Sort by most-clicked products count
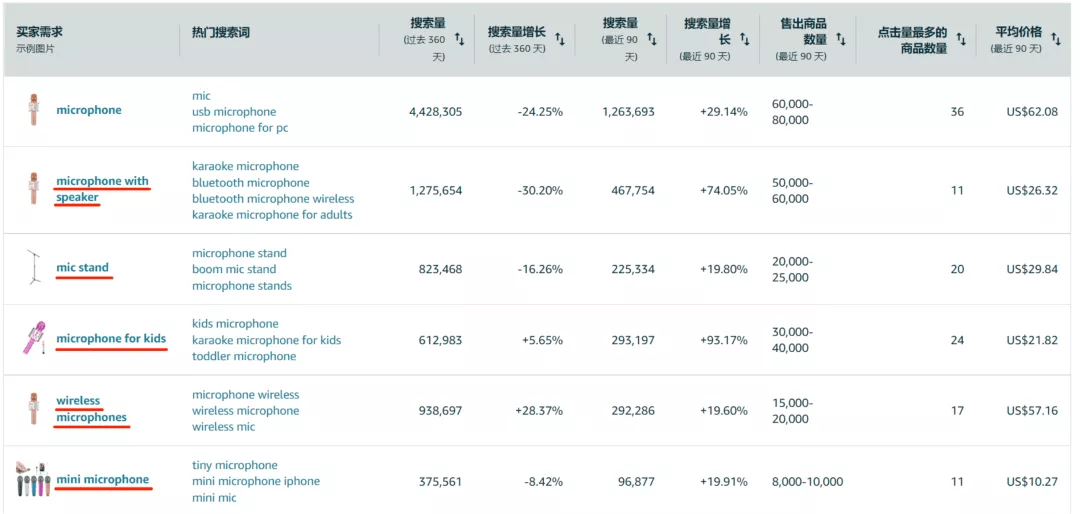The height and width of the screenshot is (514, 1080). coord(961,39)
